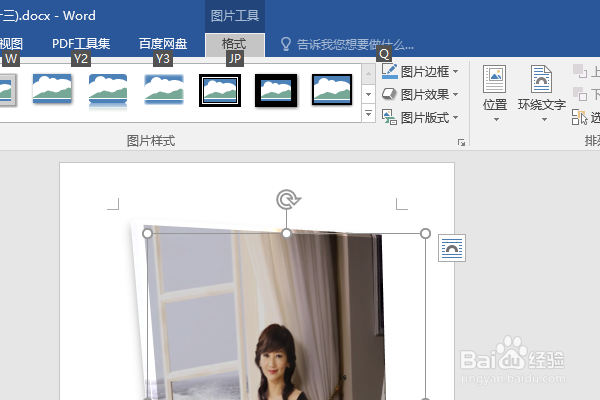Click the Tell Me search box
This screenshot has width=600, height=400.
[355, 45]
